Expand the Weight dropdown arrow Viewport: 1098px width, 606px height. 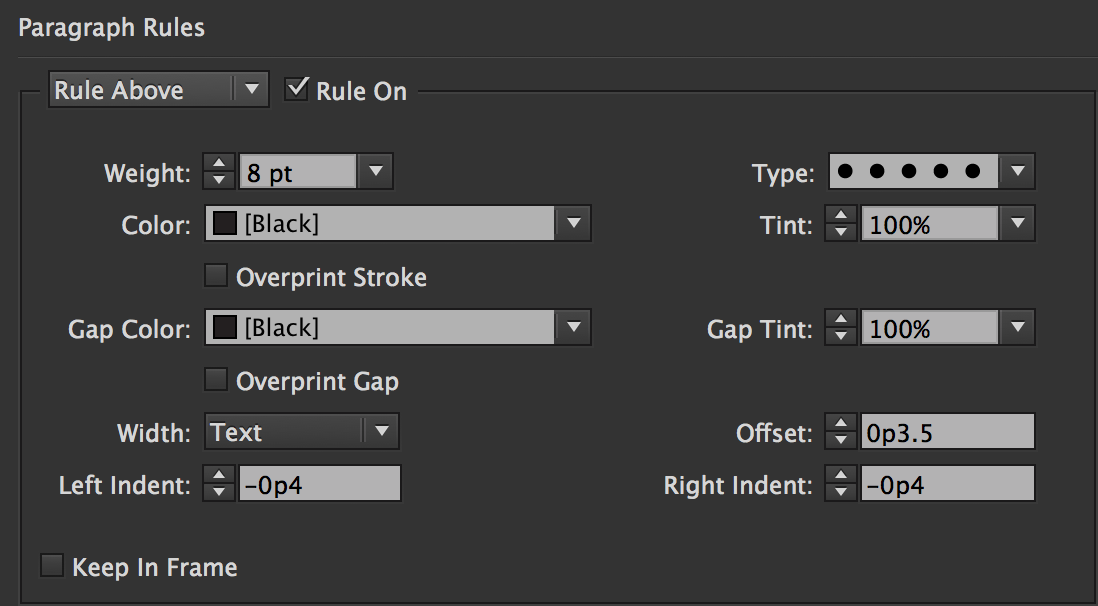[376, 172]
